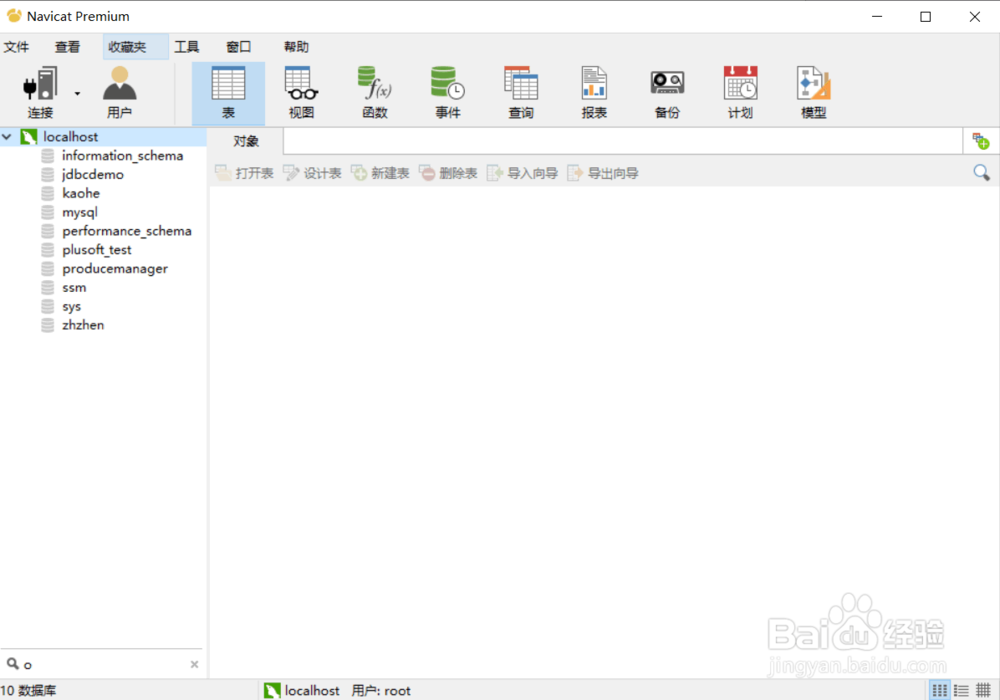
Task: Collapse the localhost connection tree
Action: tap(7, 136)
